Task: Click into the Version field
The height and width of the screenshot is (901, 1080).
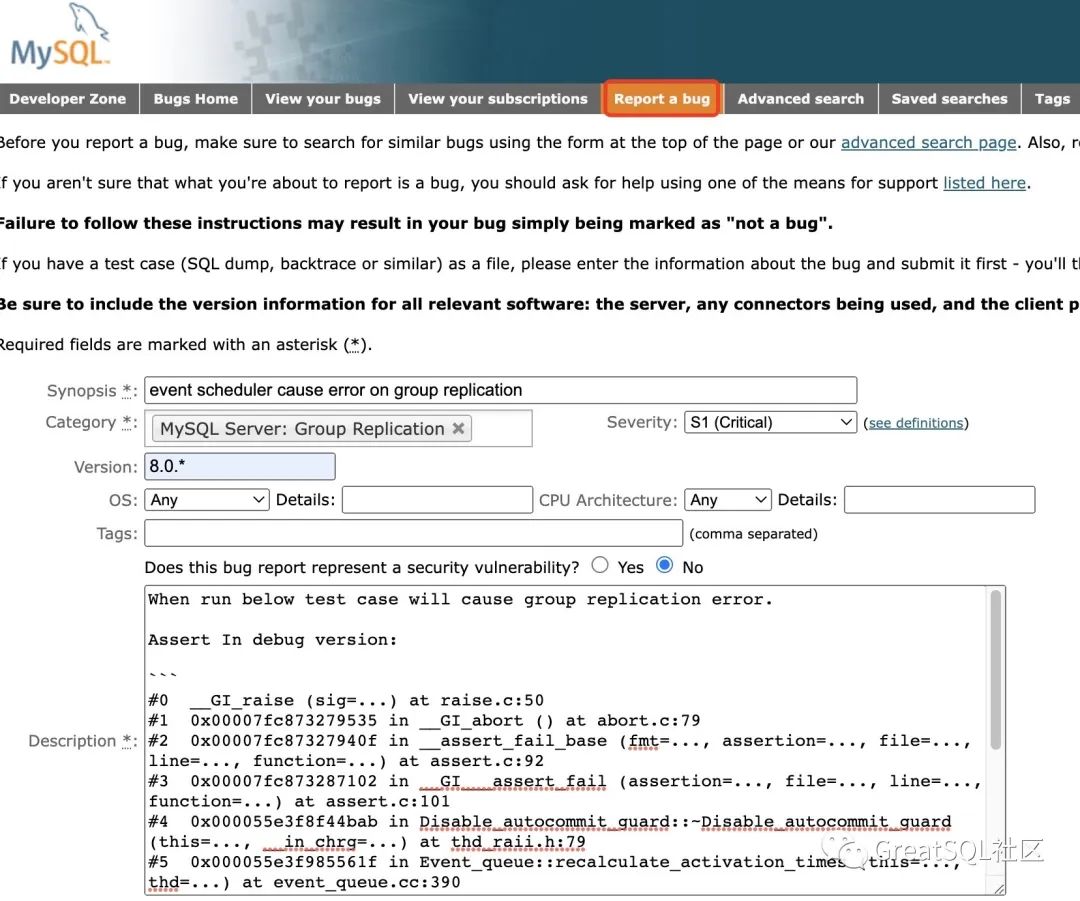Action: 240,466
